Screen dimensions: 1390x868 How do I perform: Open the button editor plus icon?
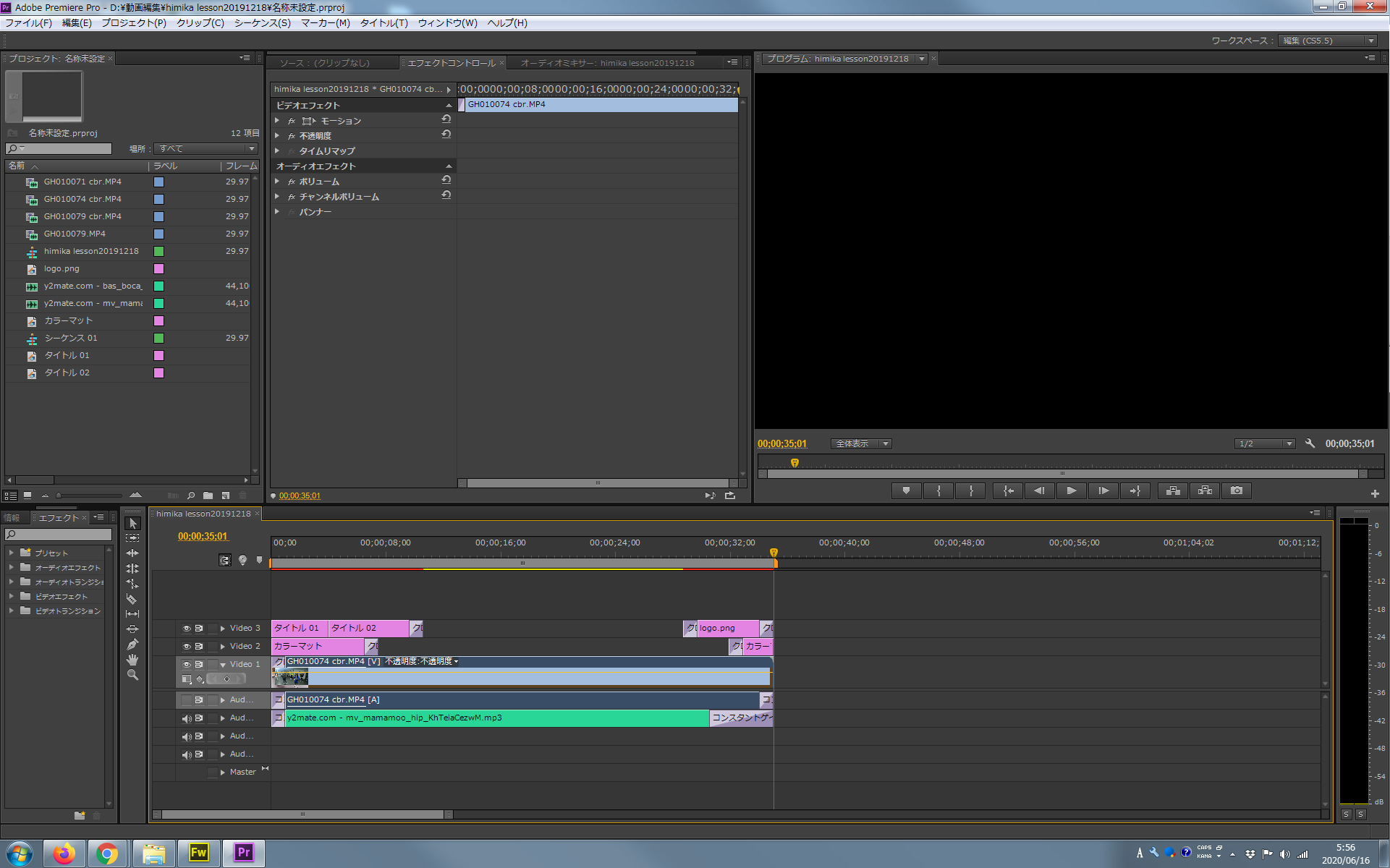pos(1375,493)
